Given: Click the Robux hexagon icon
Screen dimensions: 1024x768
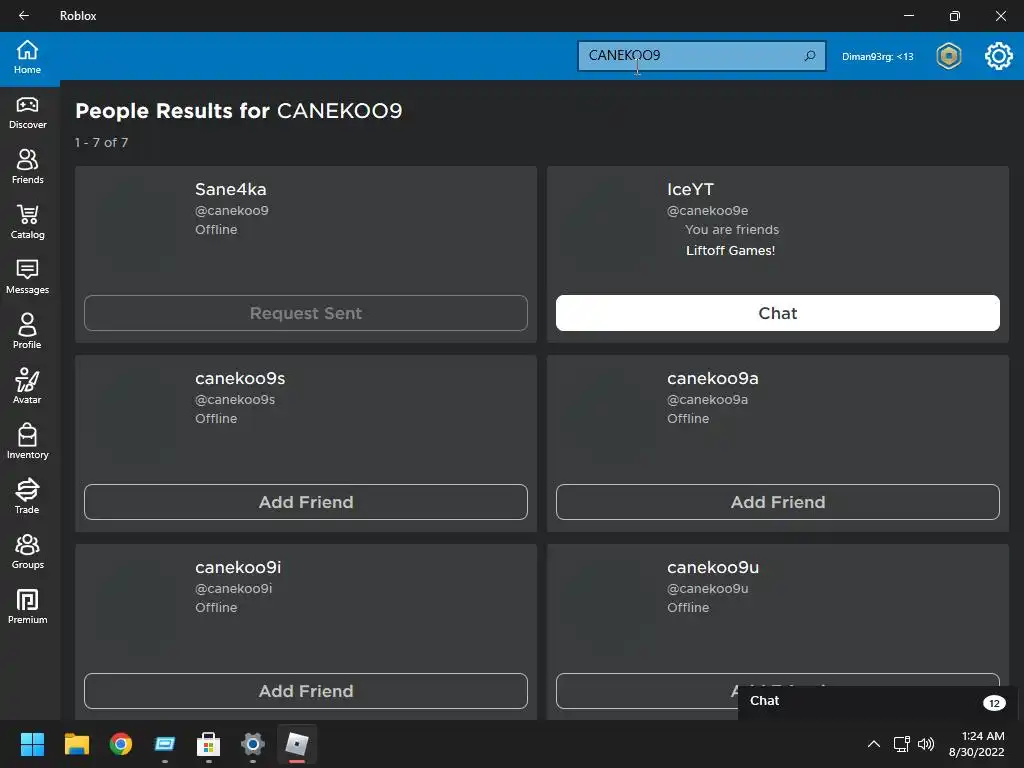Looking at the screenshot, I should pyautogui.click(x=948, y=56).
